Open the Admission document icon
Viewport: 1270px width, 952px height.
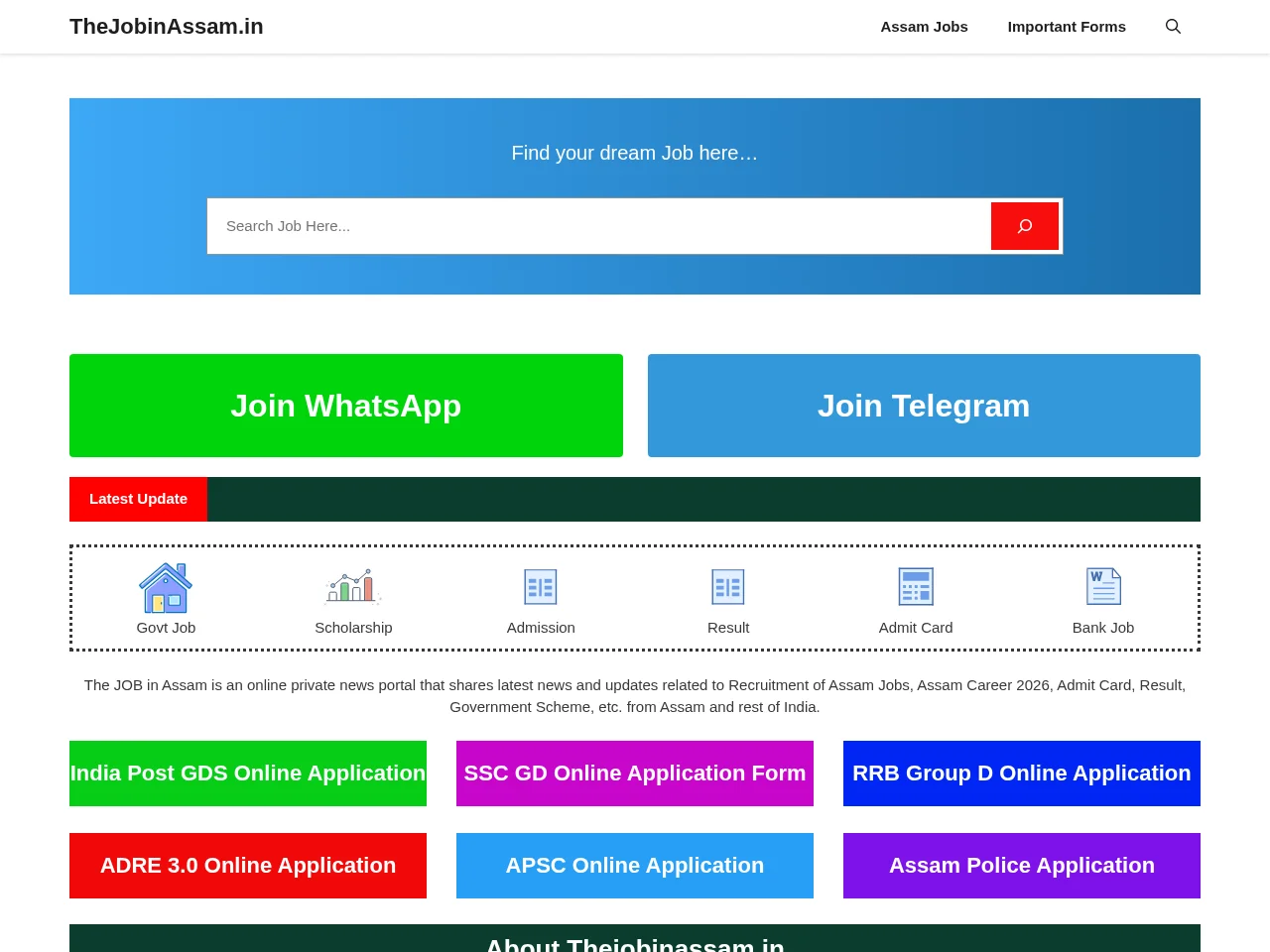[541, 587]
